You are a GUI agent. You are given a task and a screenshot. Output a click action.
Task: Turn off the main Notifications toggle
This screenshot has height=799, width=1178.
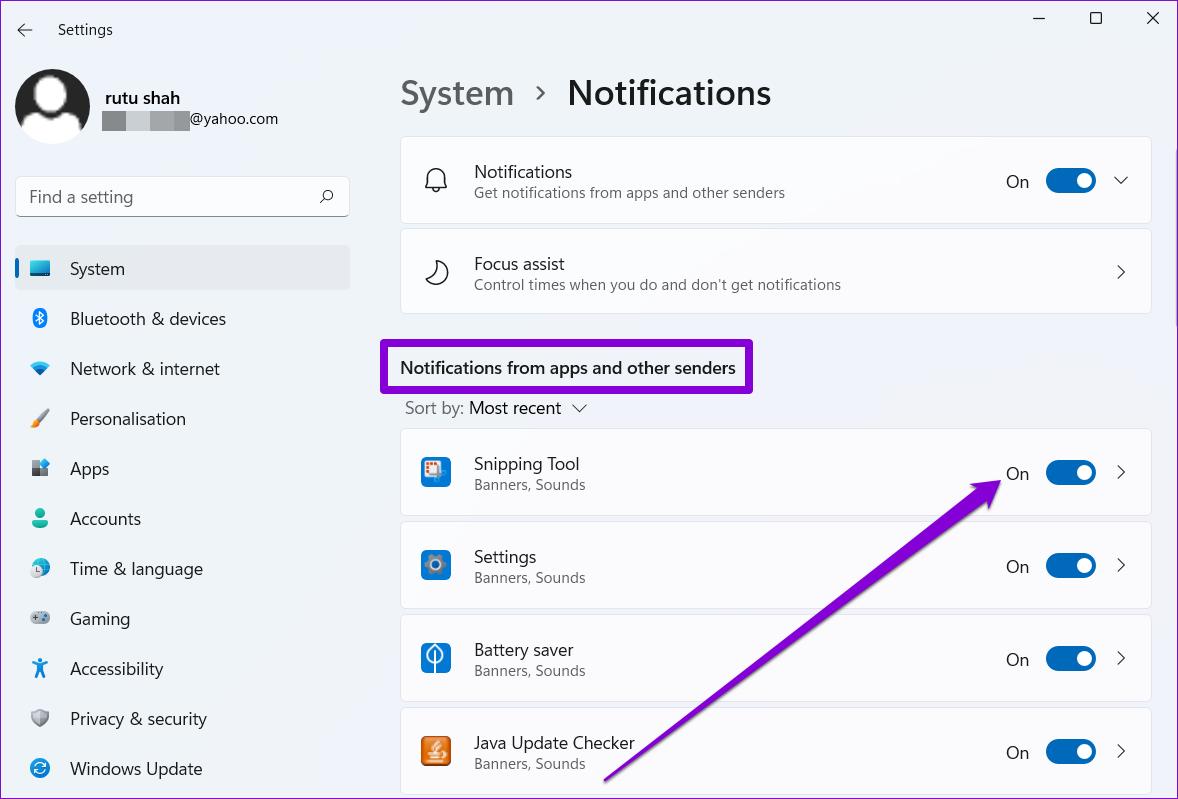pyautogui.click(x=1070, y=181)
